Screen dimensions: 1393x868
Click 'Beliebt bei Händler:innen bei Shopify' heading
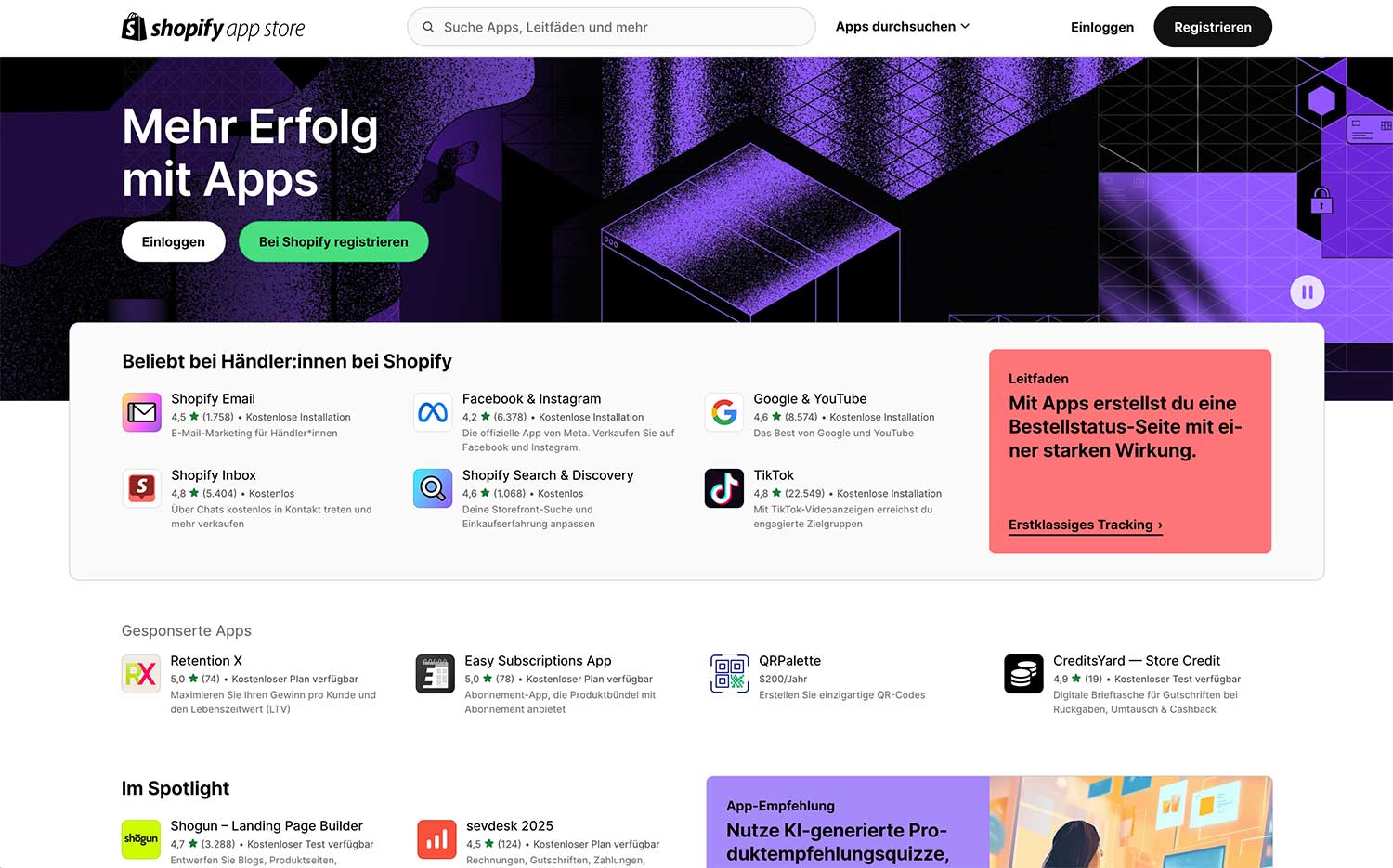(x=287, y=361)
